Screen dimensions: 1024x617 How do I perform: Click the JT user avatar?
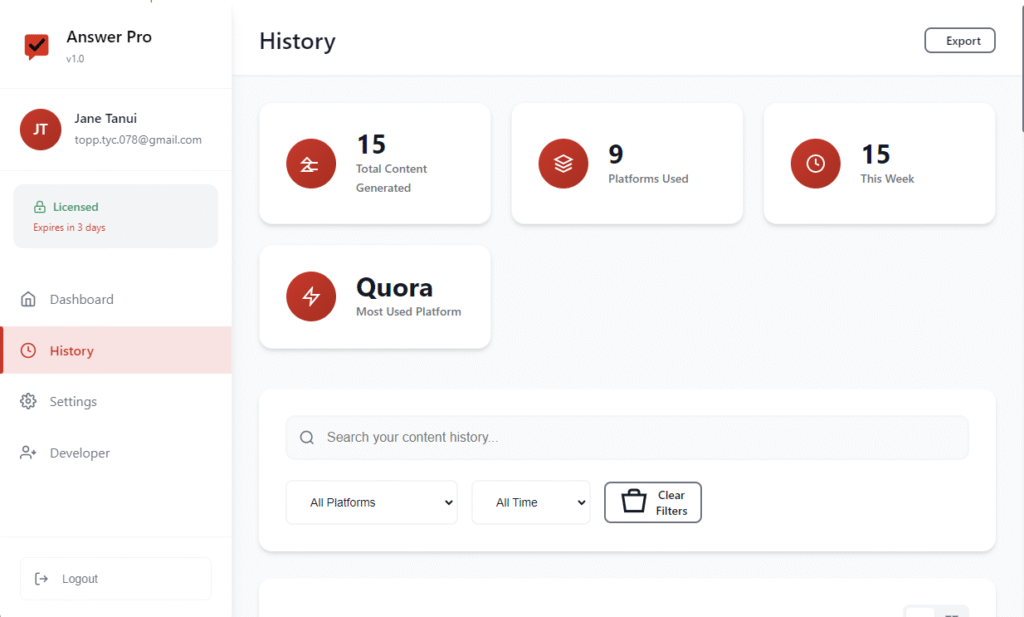pos(40,129)
